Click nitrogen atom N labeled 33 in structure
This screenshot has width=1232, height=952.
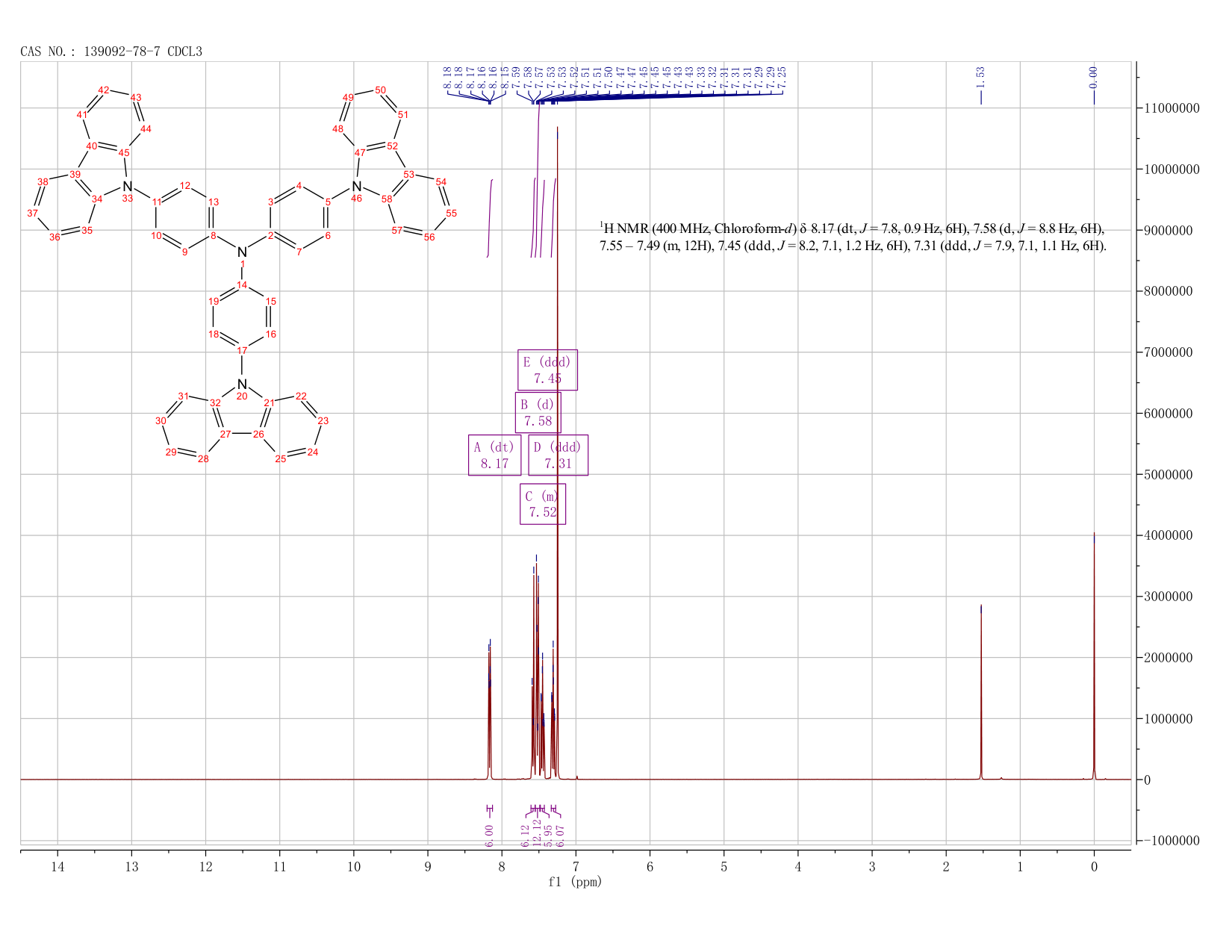point(128,186)
